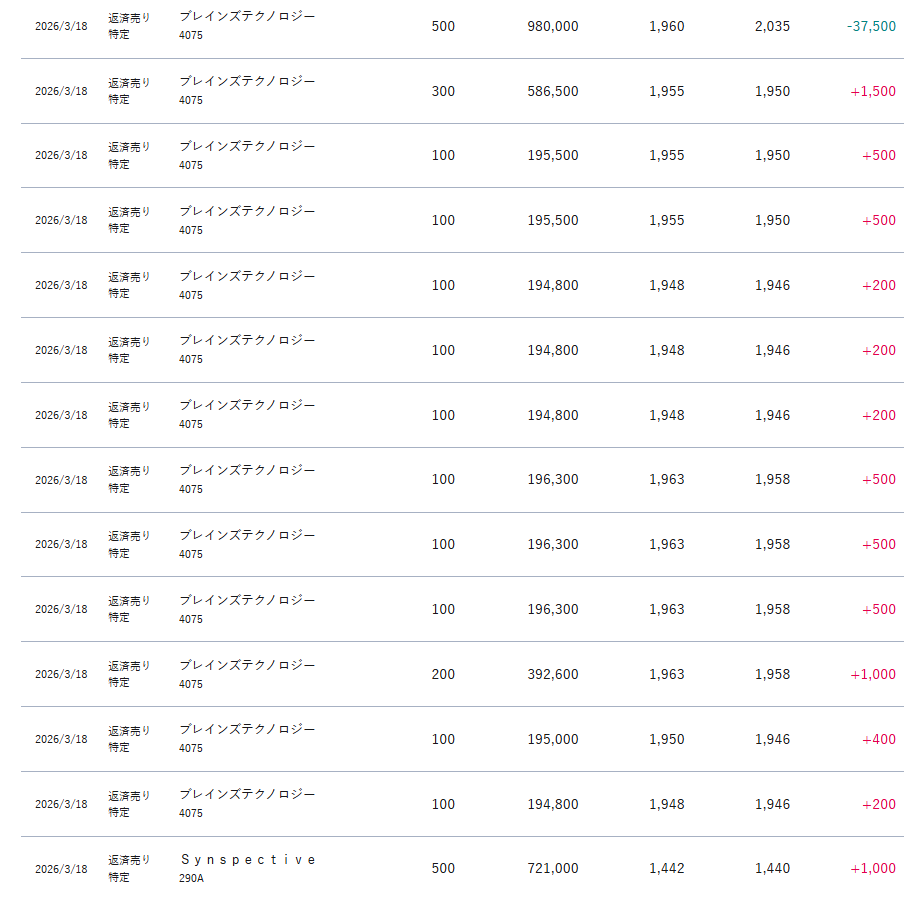This screenshot has width=921, height=900.
Task: Select the 586,500 amount cell
Action: click(552, 91)
